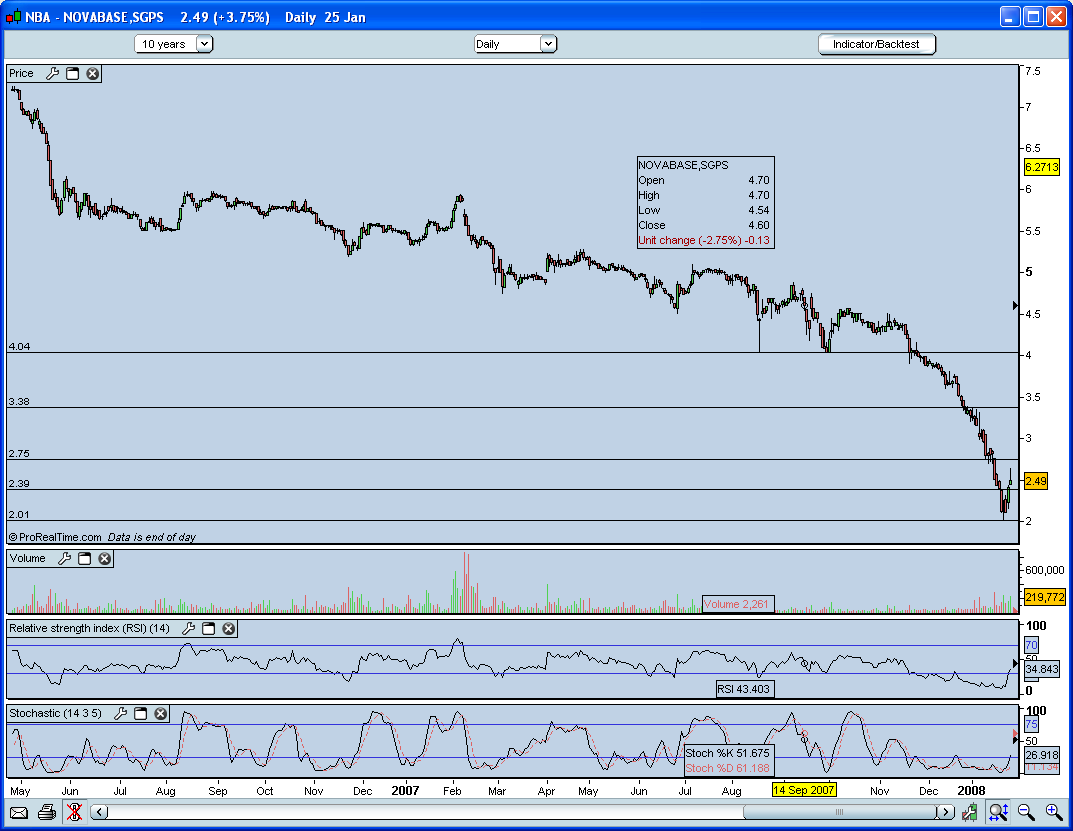1073x831 pixels.
Task: Click the 2.49 current price label
Action: tap(1036, 481)
